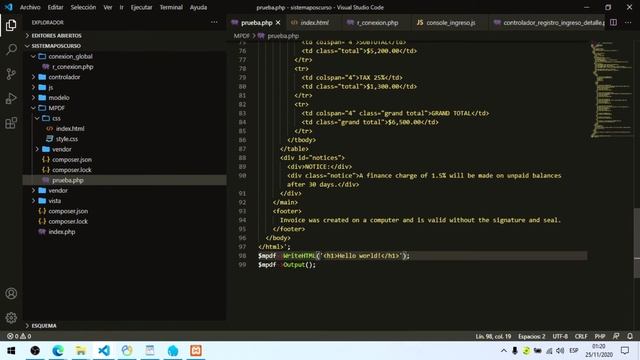Click the volume icon in system tray
Image resolution: width=640 pixels, height=360 pixels.
click(x=560, y=351)
